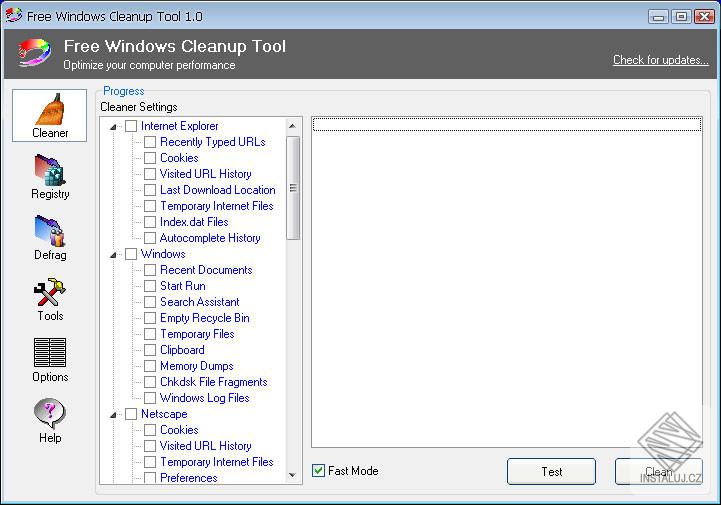Check the Netscape Preferences checkbox

[150, 478]
